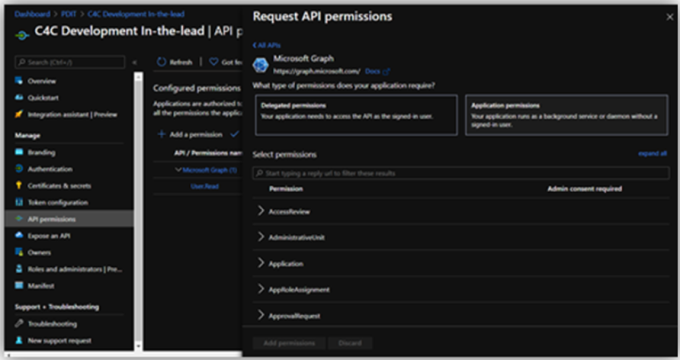Click the plus icon for Add a permission
The image size is (680, 360).
click(161, 134)
